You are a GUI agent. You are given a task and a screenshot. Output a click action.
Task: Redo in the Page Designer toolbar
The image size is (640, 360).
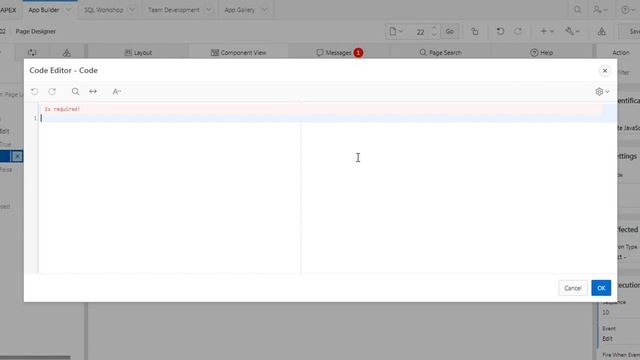(518, 31)
